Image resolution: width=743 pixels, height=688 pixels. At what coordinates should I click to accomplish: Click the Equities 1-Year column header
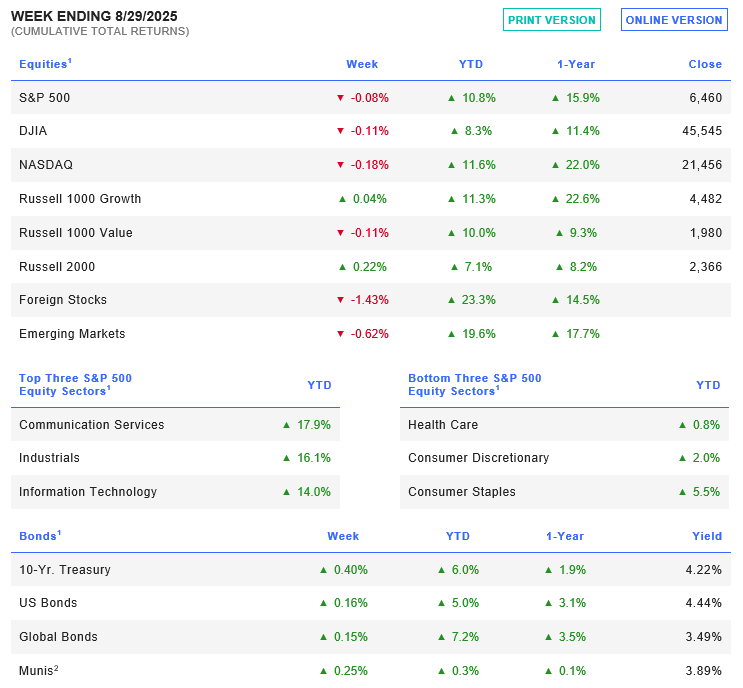pyautogui.click(x=576, y=64)
